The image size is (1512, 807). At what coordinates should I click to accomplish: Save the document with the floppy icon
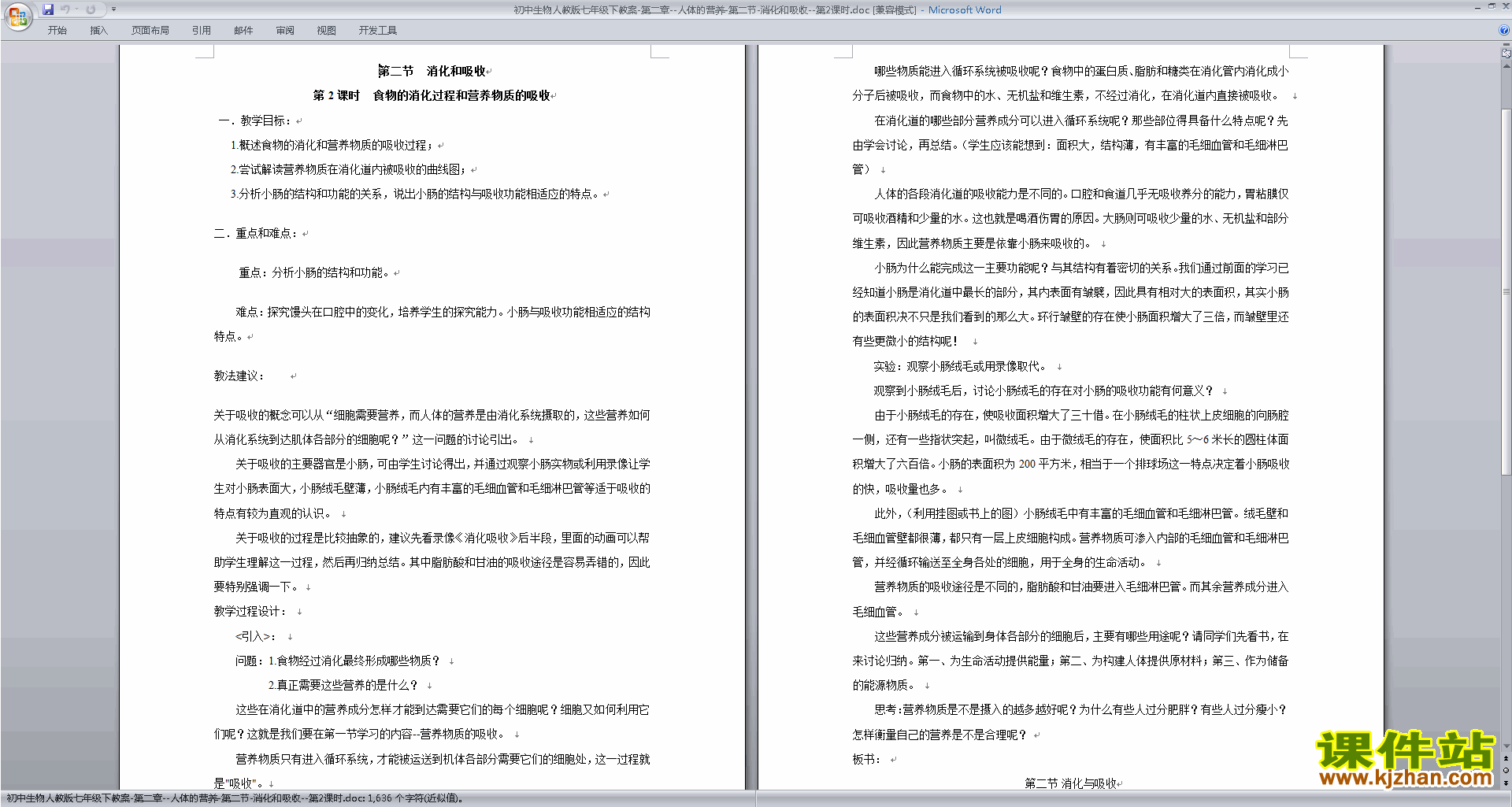48,9
